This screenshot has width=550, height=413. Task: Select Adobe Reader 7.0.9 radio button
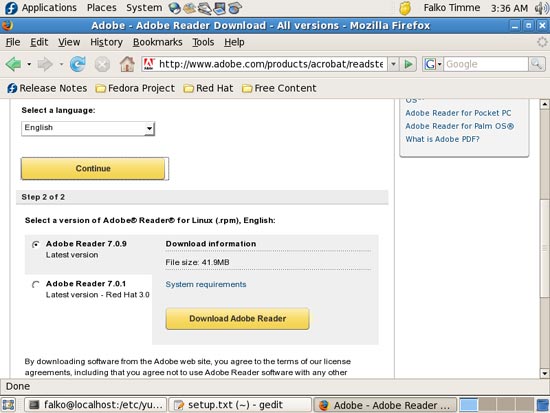(35, 244)
